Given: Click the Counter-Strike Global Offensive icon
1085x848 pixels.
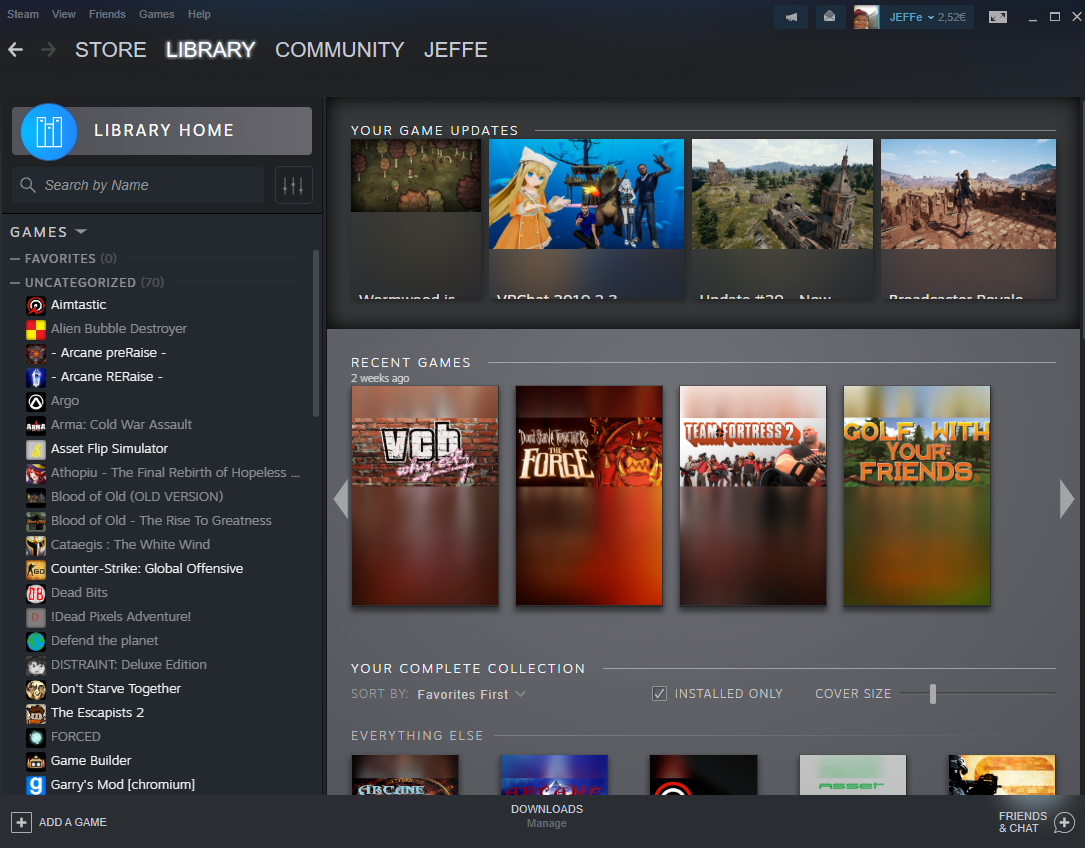Looking at the screenshot, I should click(36, 569).
